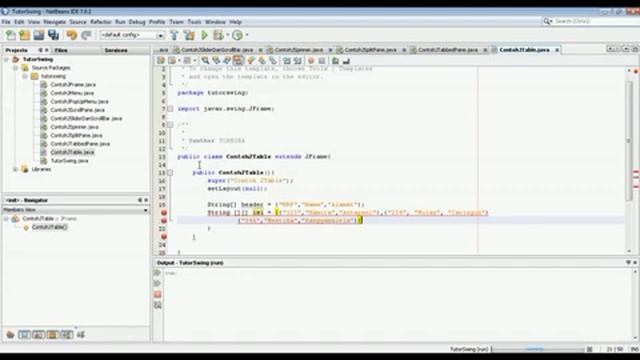Screen dimensions: 640x360
Task: Click the Open Project toolbar icon
Action: click(39, 35)
